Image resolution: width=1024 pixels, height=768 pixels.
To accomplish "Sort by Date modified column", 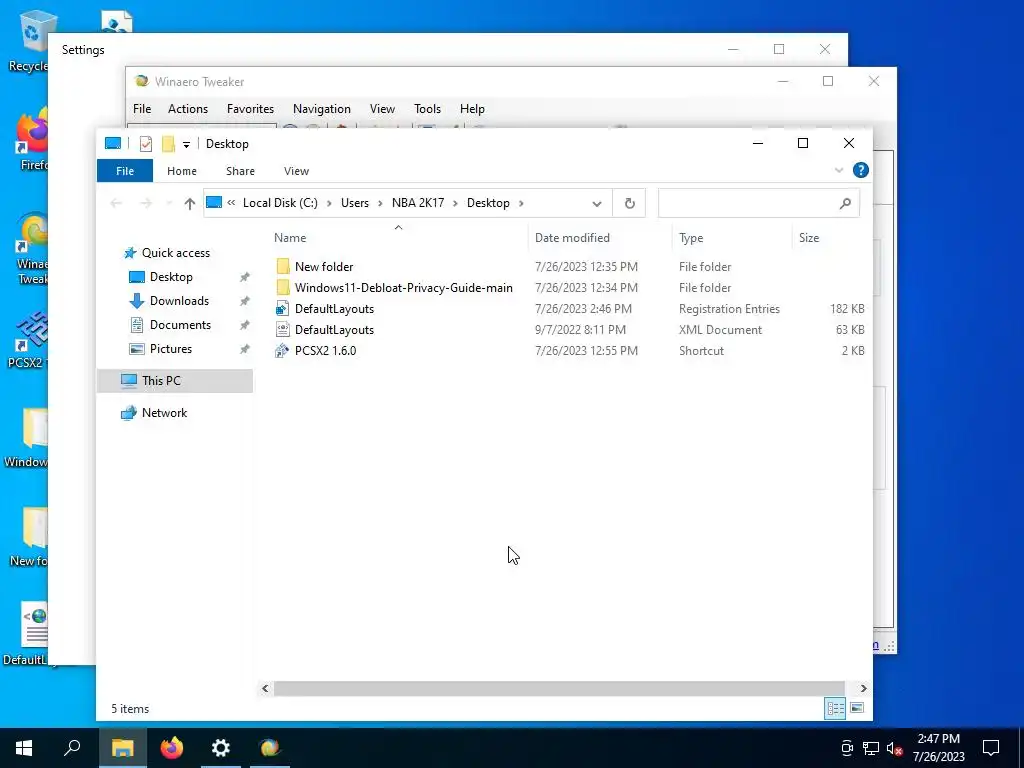I will point(572,238).
